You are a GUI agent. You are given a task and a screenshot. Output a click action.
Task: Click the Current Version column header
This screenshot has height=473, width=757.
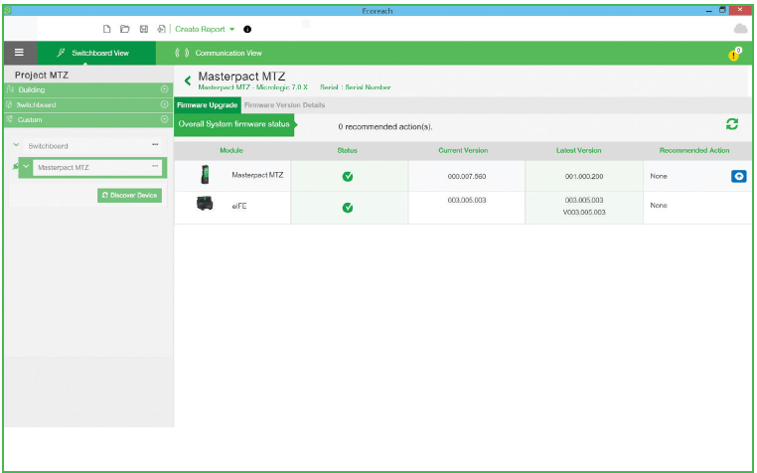463,151
